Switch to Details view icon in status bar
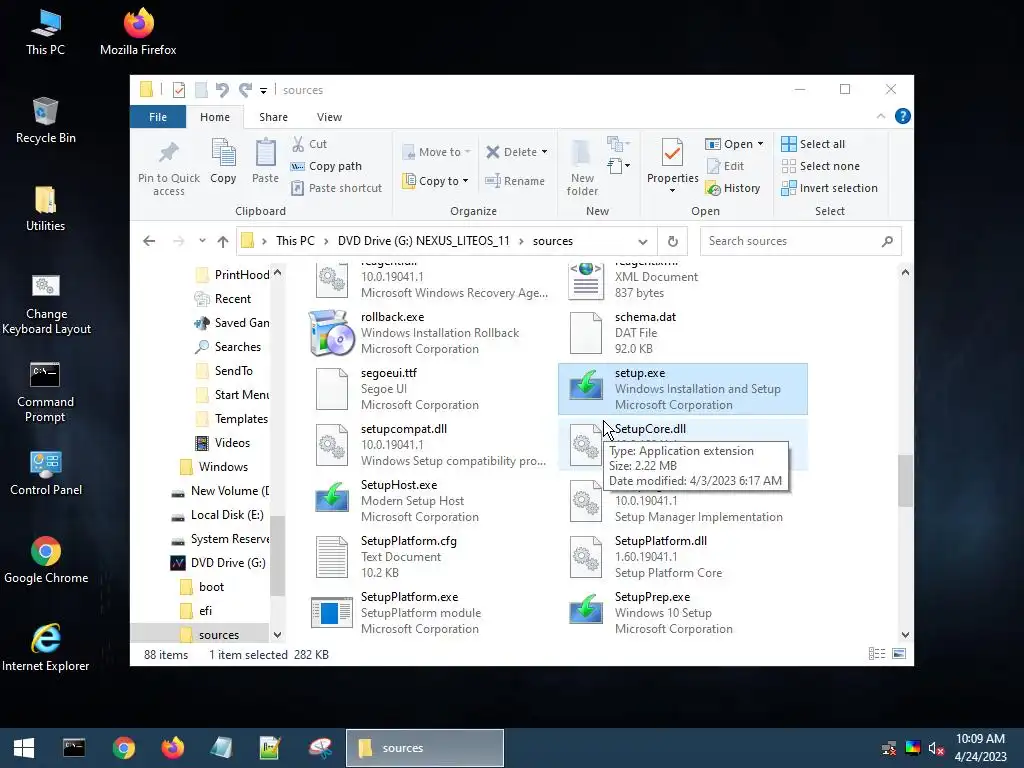The image size is (1024, 768). [x=877, y=654]
